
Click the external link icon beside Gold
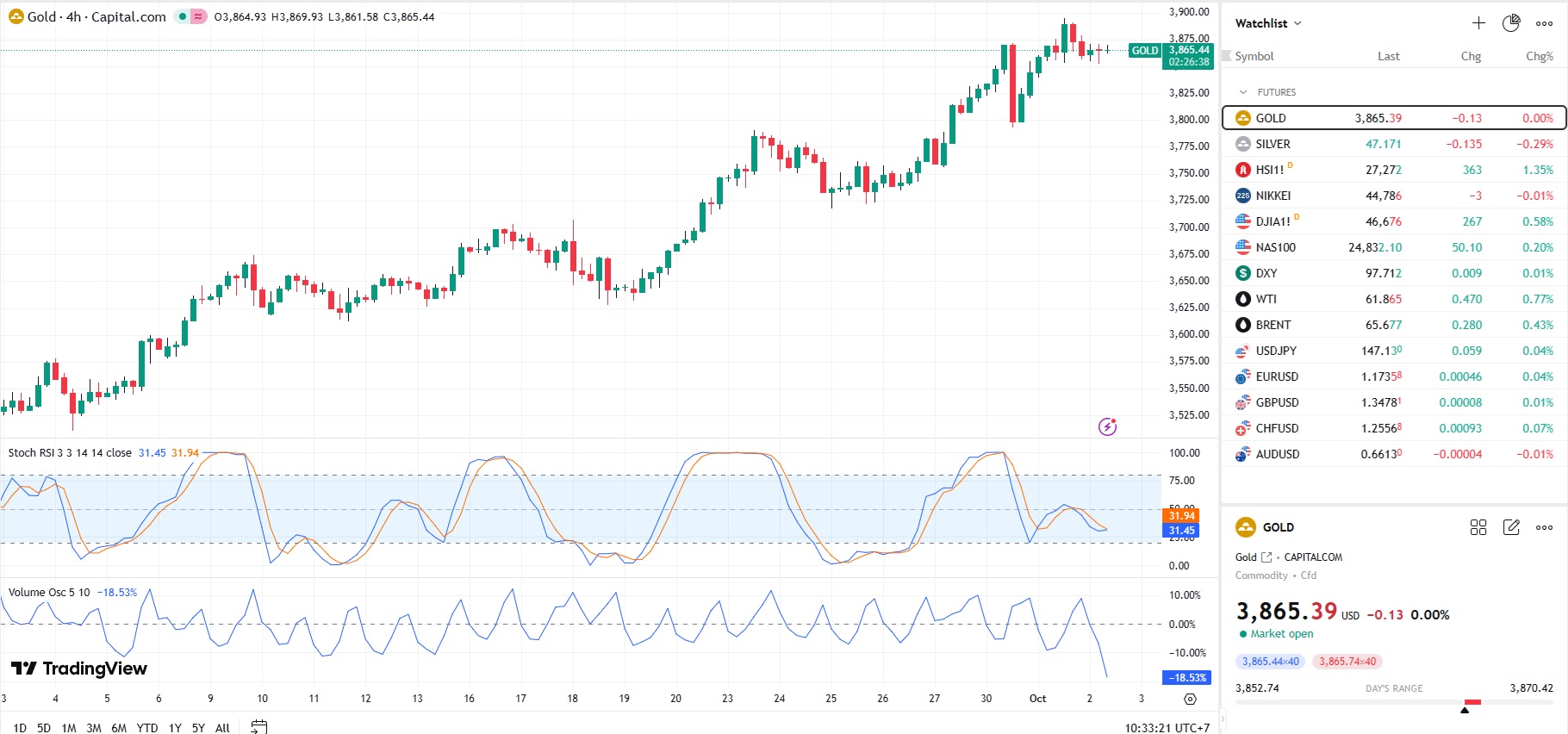[x=1266, y=557]
